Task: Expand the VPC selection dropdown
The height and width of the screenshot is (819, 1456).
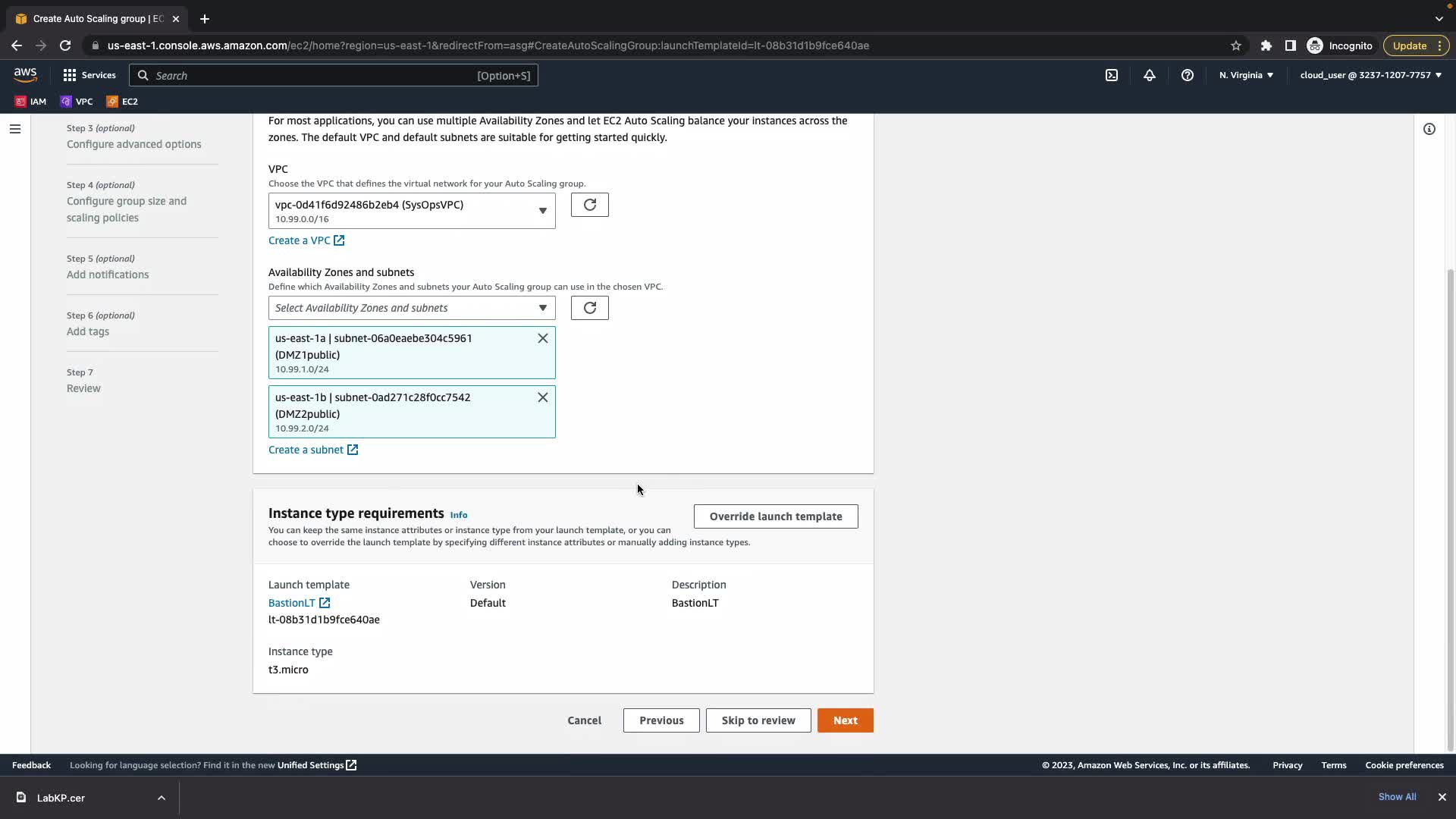Action: (x=411, y=211)
